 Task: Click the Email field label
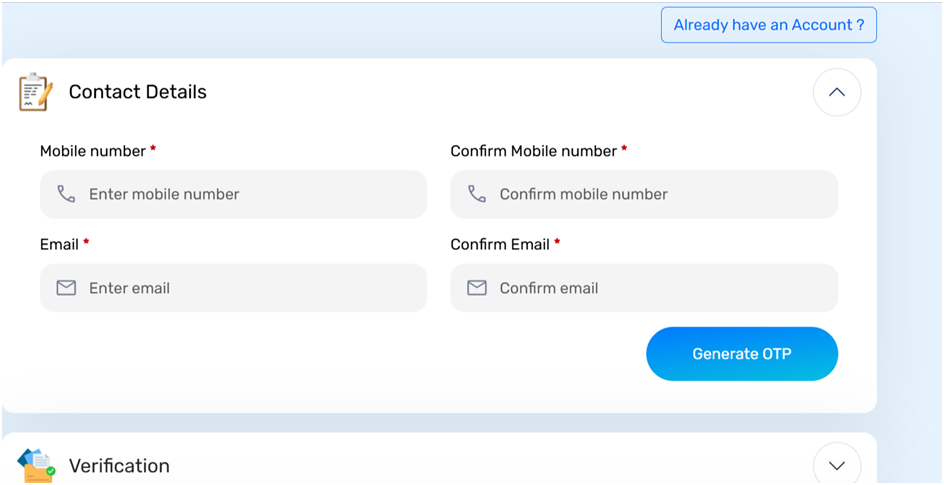[59, 244]
